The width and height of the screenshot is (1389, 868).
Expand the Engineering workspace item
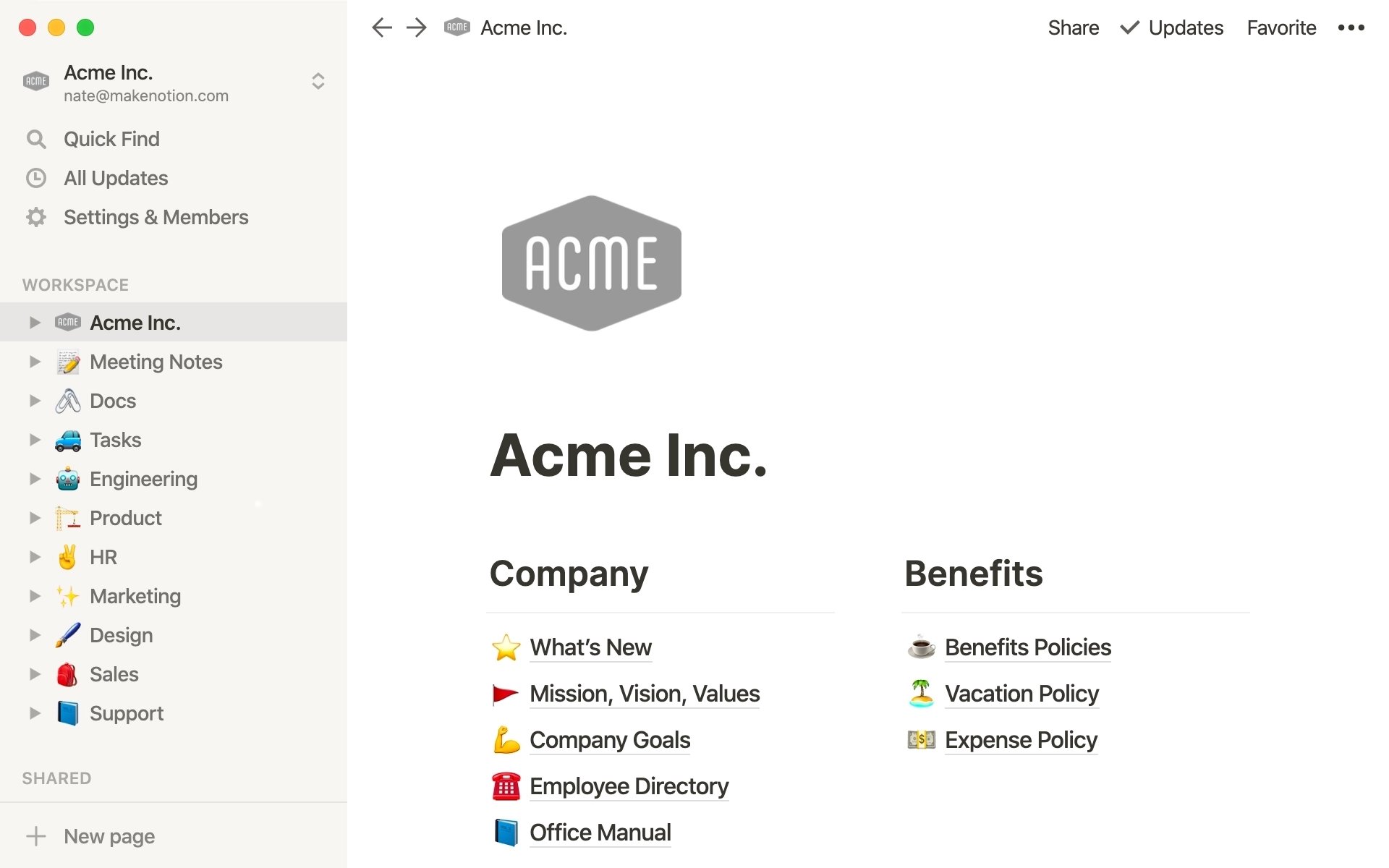click(33, 479)
